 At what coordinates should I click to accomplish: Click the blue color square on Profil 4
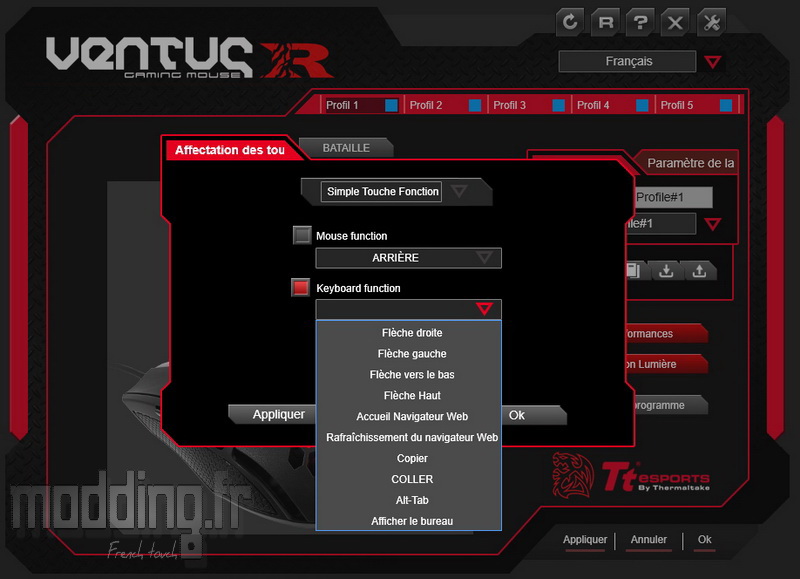pos(642,105)
